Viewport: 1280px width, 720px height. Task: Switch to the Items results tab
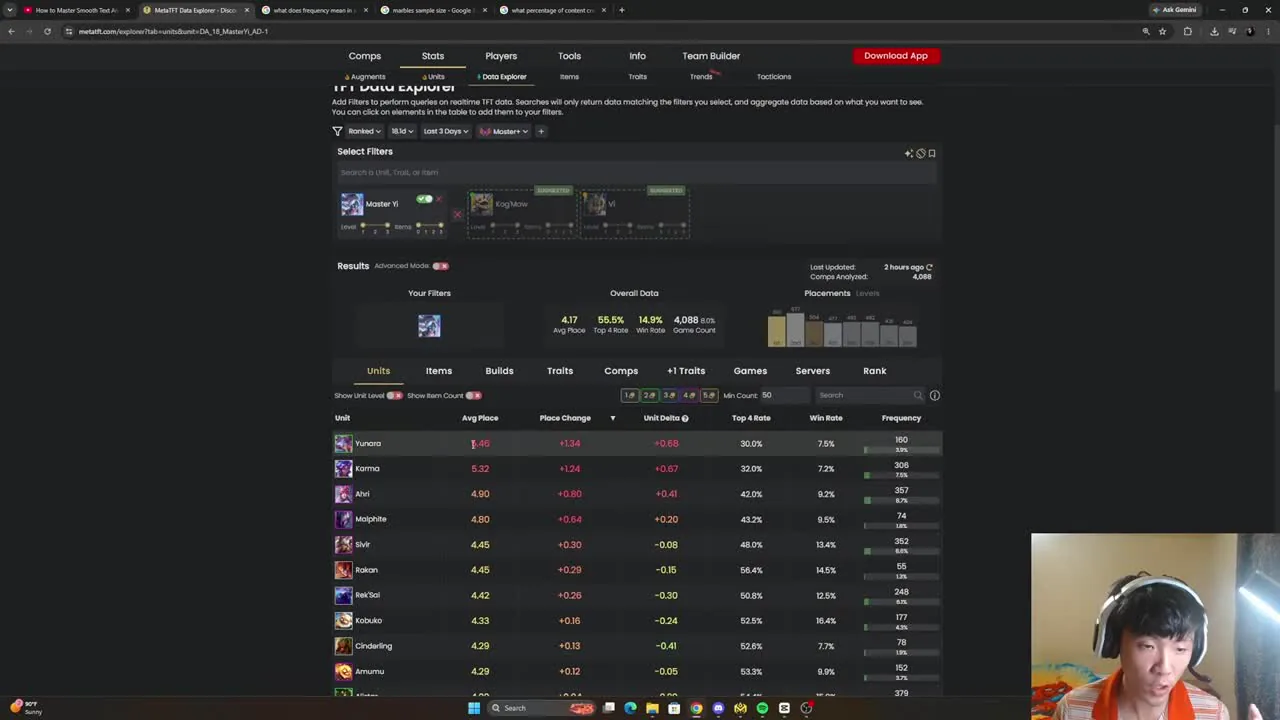tap(439, 371)
